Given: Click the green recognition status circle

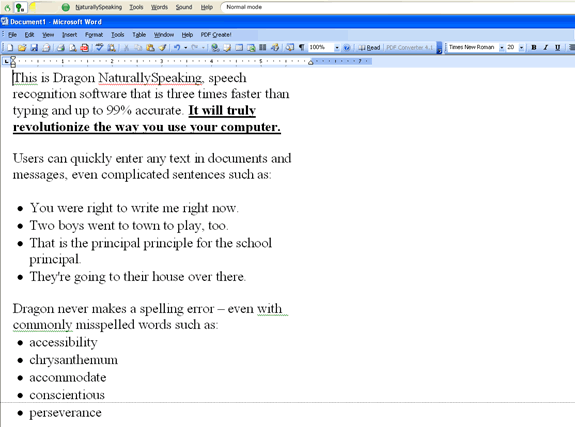Looking at the screenshot, I should point(65,7).
